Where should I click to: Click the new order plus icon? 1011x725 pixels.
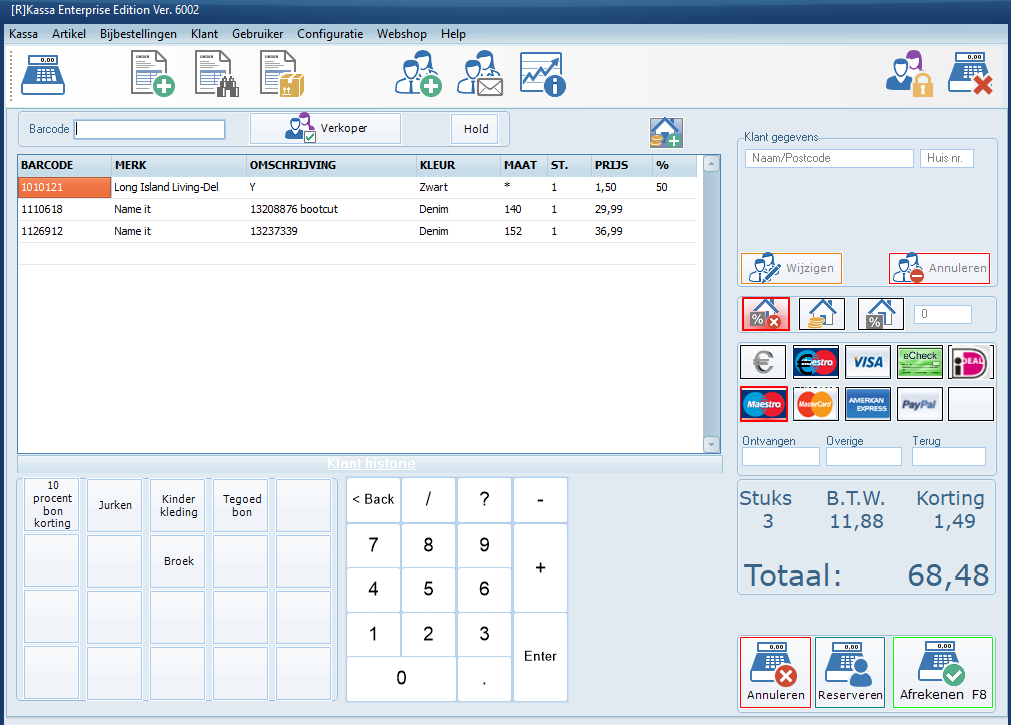tap(152, 74)
